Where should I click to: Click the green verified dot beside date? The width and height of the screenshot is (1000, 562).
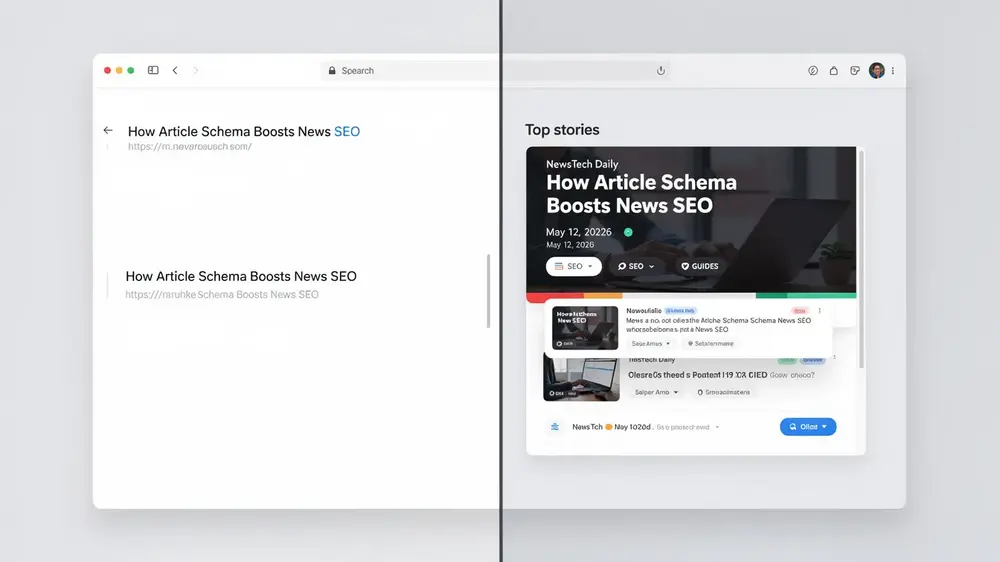click(x=628, y=232)
